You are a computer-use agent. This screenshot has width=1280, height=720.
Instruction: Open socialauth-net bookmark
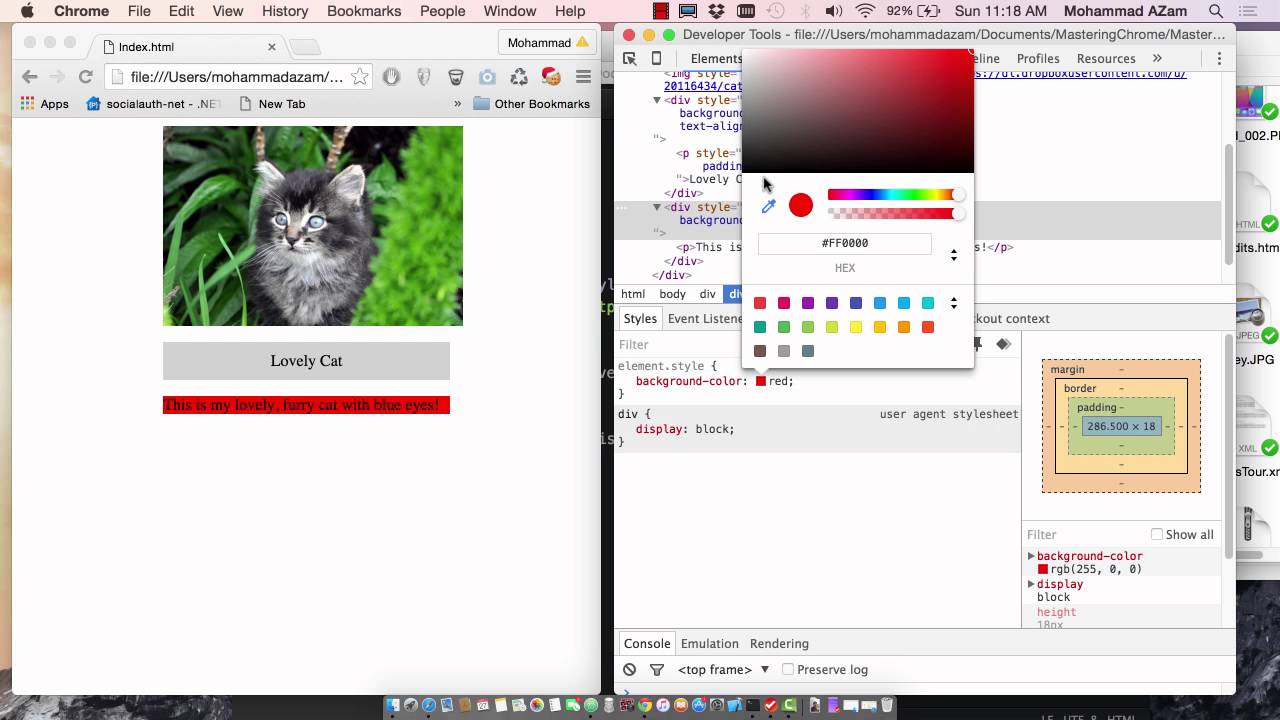[153, 104]
